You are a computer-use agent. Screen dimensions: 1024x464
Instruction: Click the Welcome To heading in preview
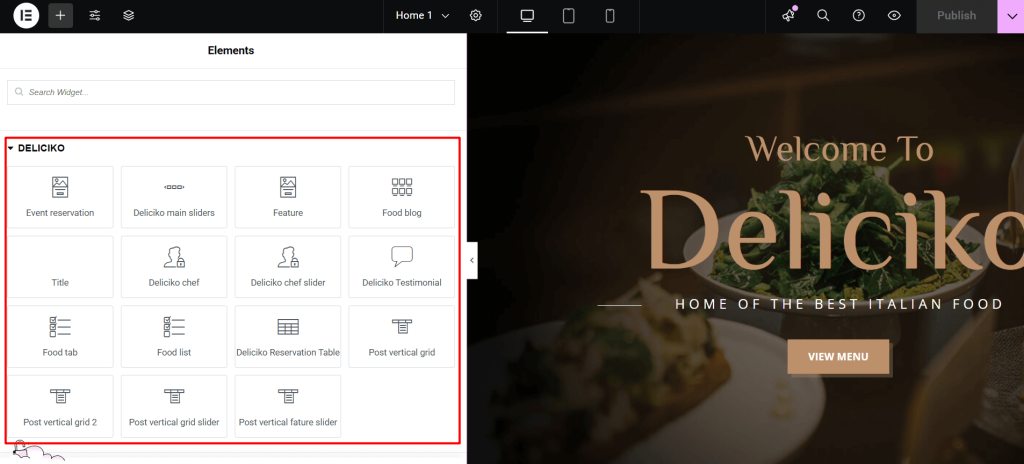click(x=840, y=149)
